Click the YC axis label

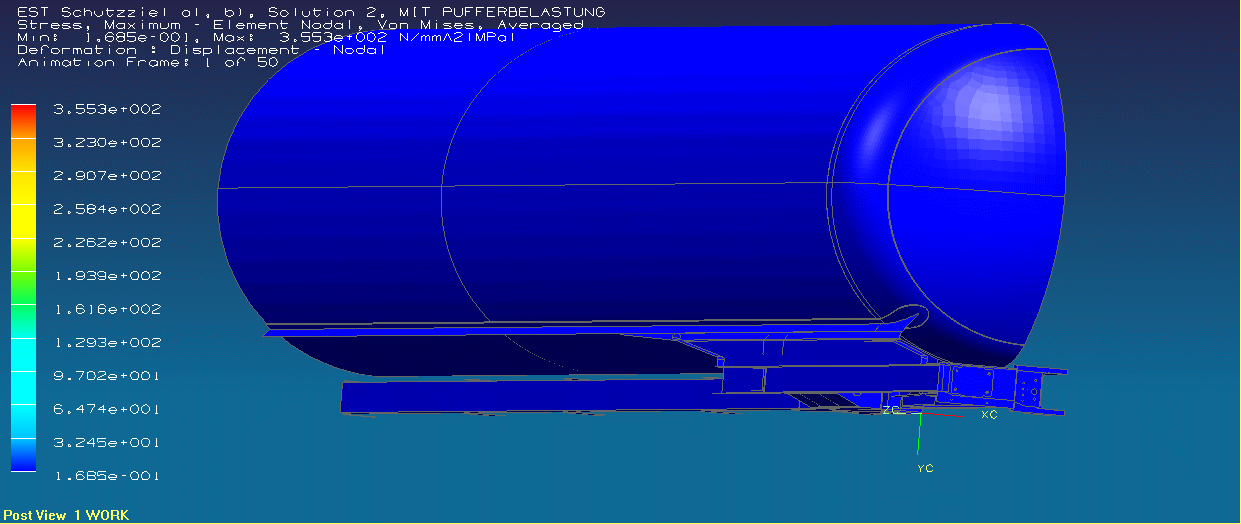[925, 468]
